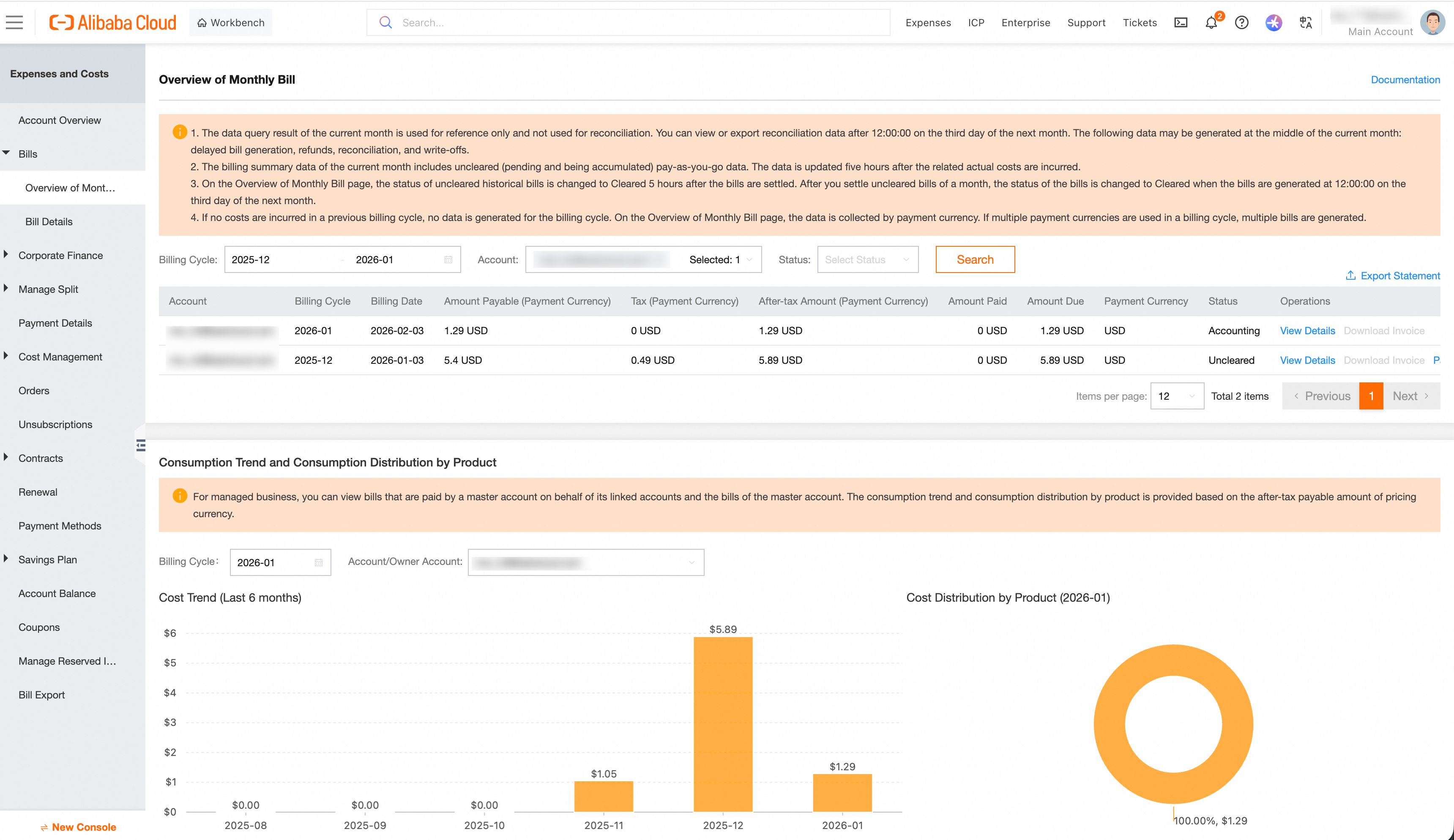
Task: Launch the AI assistant star icon
Action: 1274,22
